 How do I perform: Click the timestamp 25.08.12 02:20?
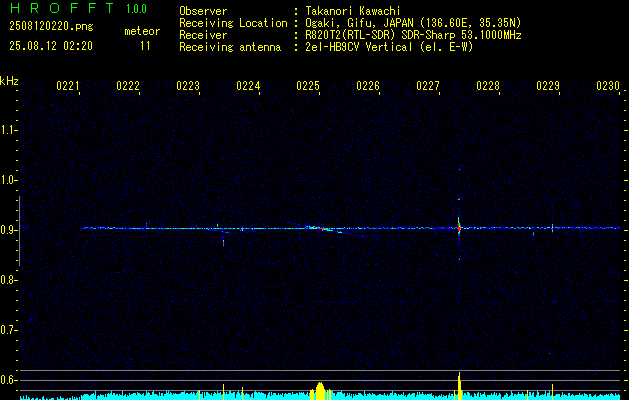tap(51, 46)
